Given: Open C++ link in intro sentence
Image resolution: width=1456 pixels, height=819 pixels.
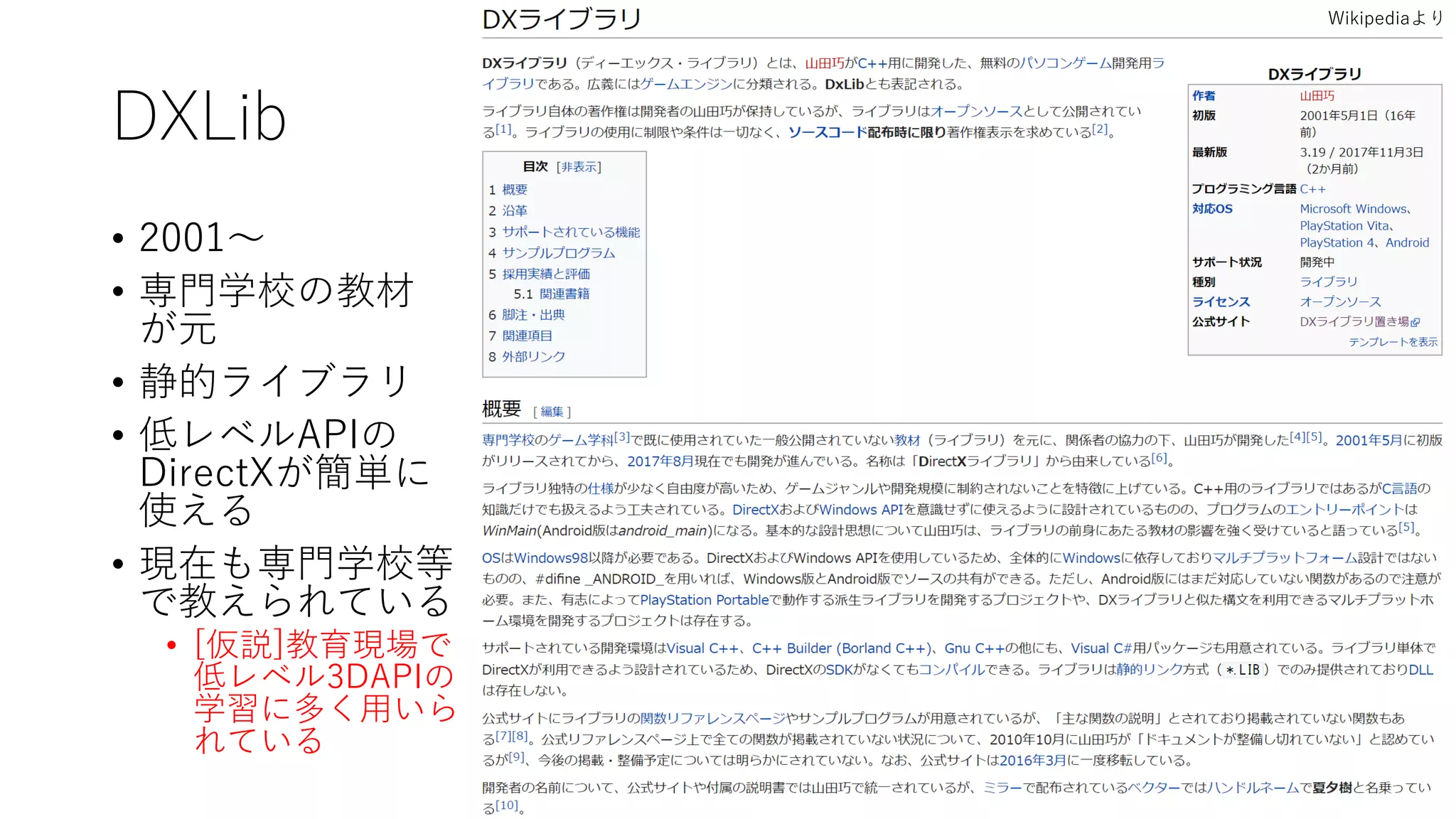Looking at the screenshot, I should (x=872, y=63).
